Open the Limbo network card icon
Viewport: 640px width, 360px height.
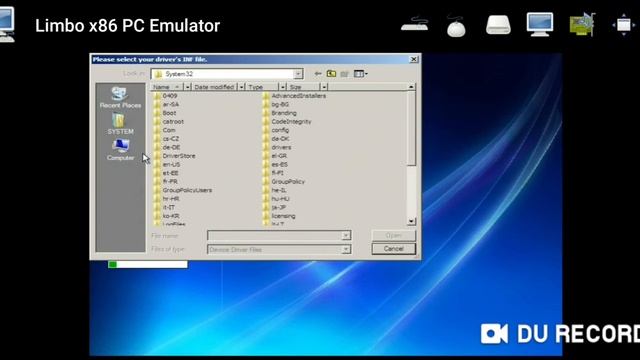coord(582,24)
